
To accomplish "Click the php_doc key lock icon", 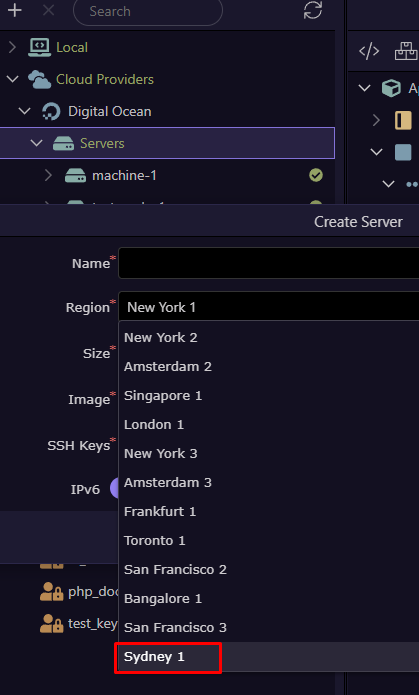I will point(51,592).
